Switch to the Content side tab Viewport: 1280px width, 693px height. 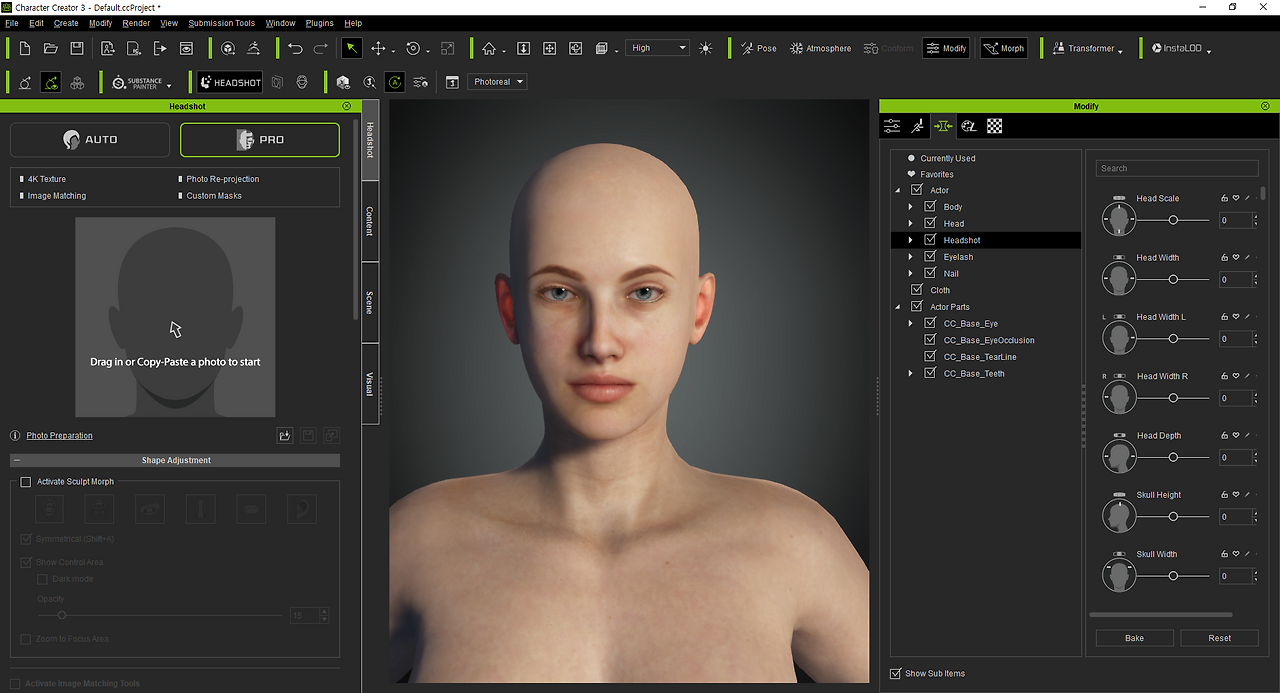(x=370, y=221)
